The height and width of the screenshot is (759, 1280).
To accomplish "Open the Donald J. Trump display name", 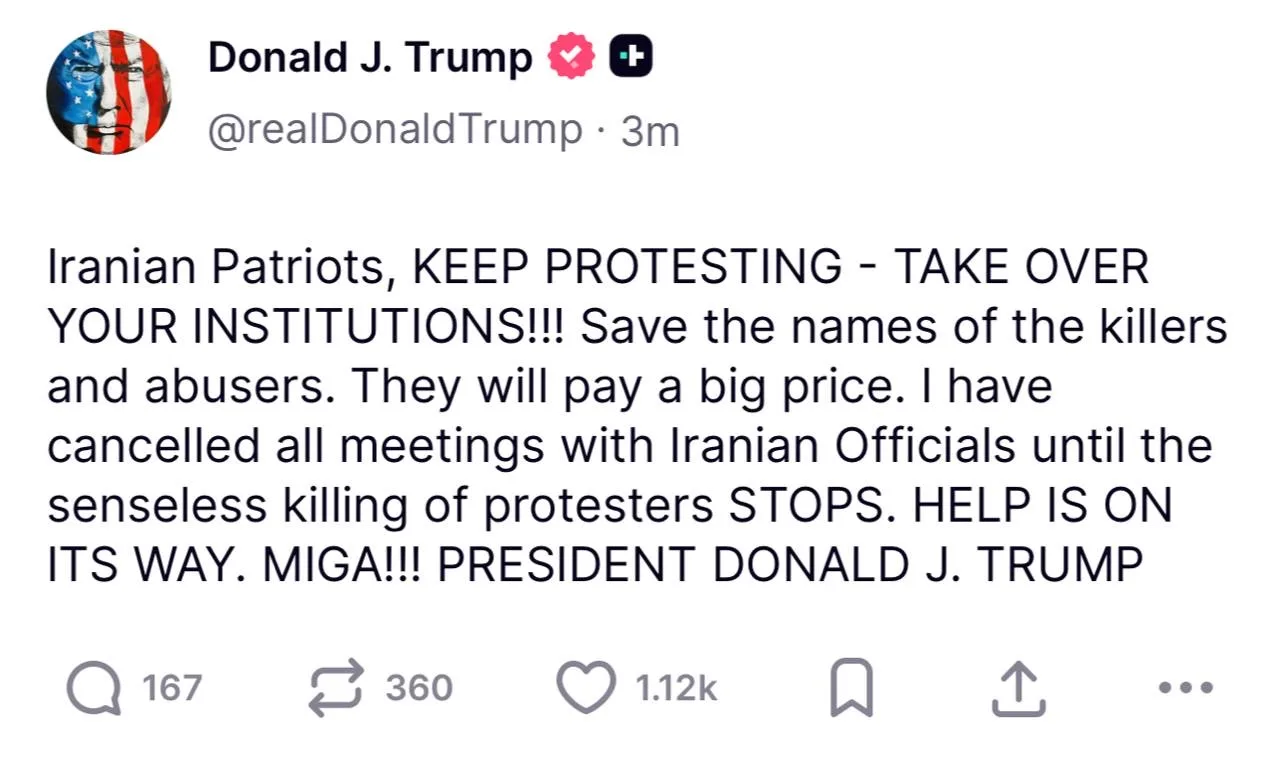I will pyautogui.click(x=369, y=58).
